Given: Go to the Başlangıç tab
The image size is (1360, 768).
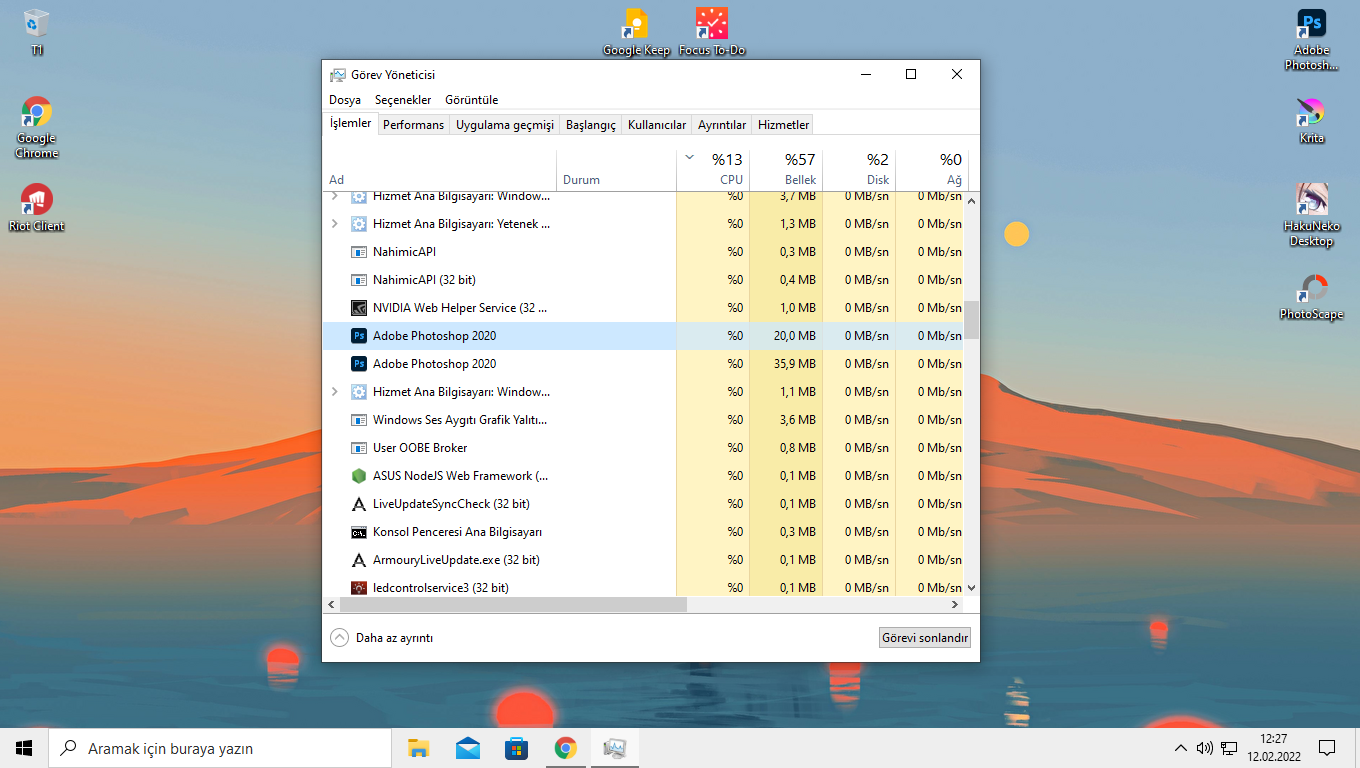Looking at the screenshot, I should point(590,125).
